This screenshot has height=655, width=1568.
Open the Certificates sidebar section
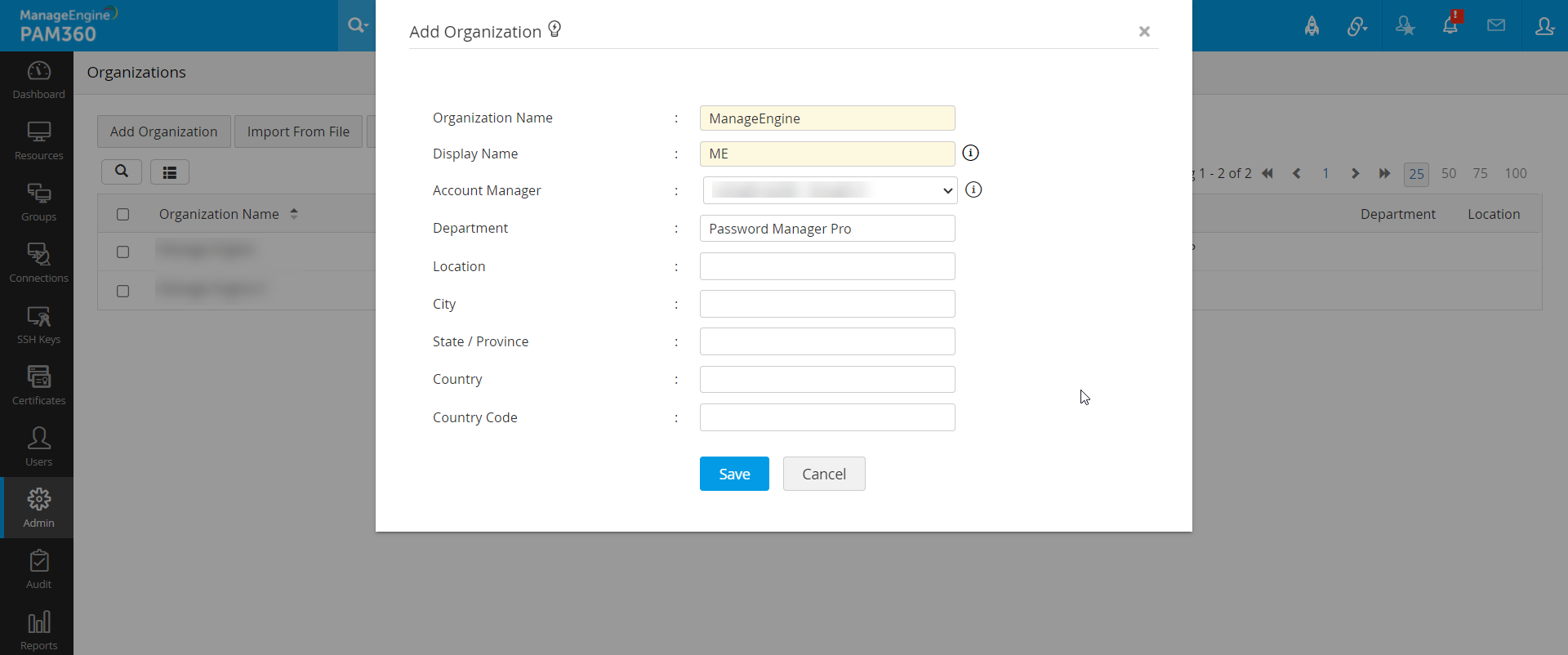(38, 386)
